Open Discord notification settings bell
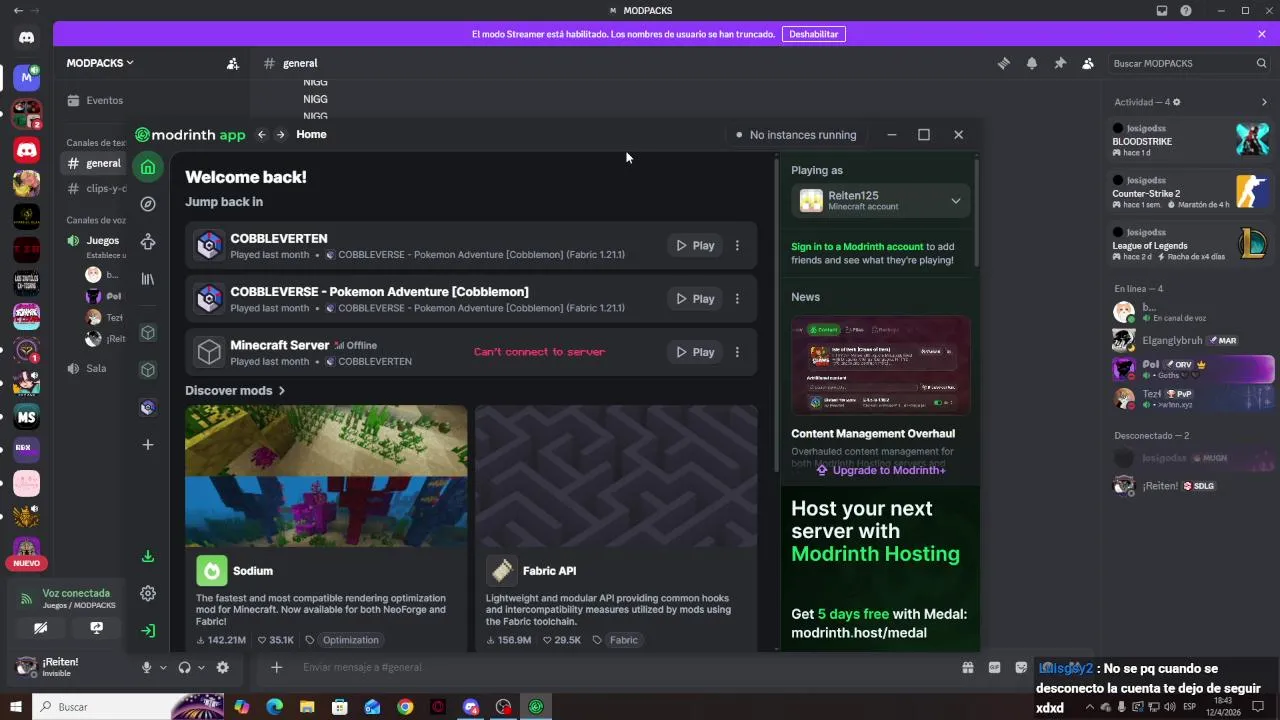The image size is (1280, 720). 1032,63
